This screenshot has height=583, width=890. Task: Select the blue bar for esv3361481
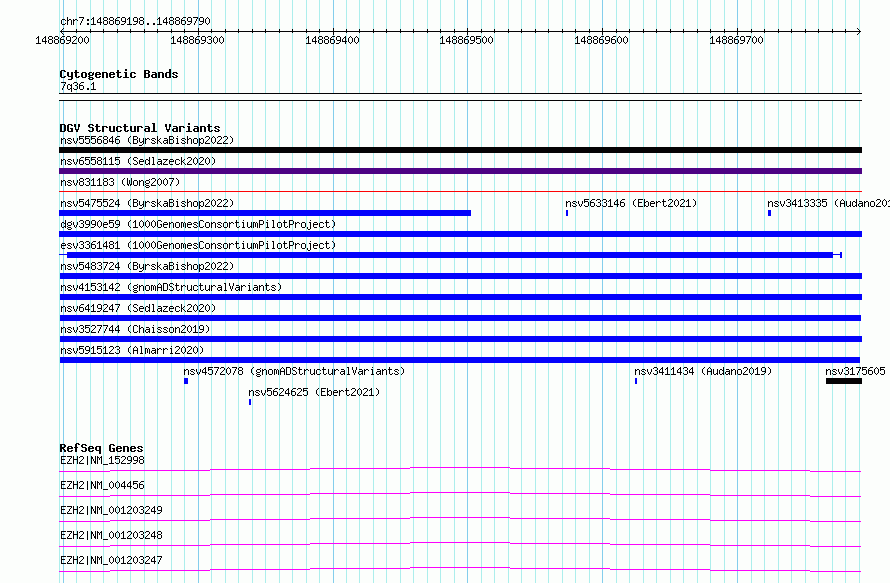pyautogui.click(x=450, y=255)
